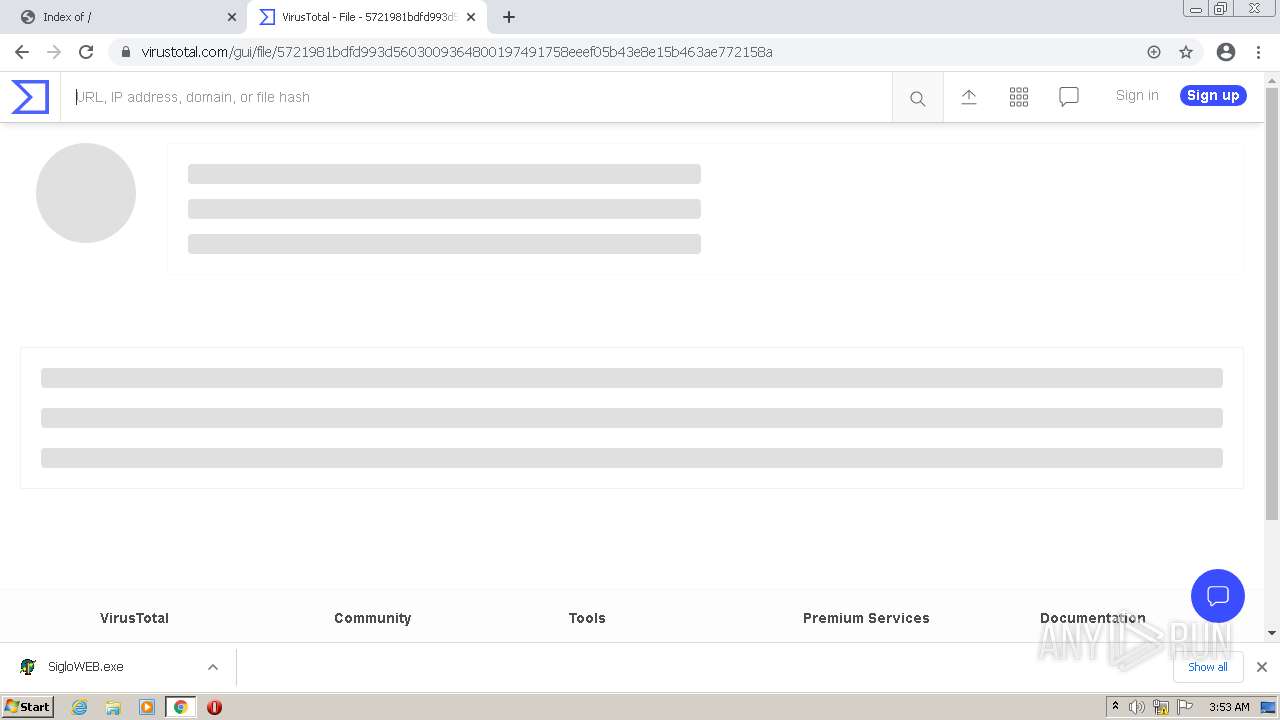Open Windows Explorer folder taskbar icon
Viewport: 1280px width, 720px height.
[x=113, y=707]
